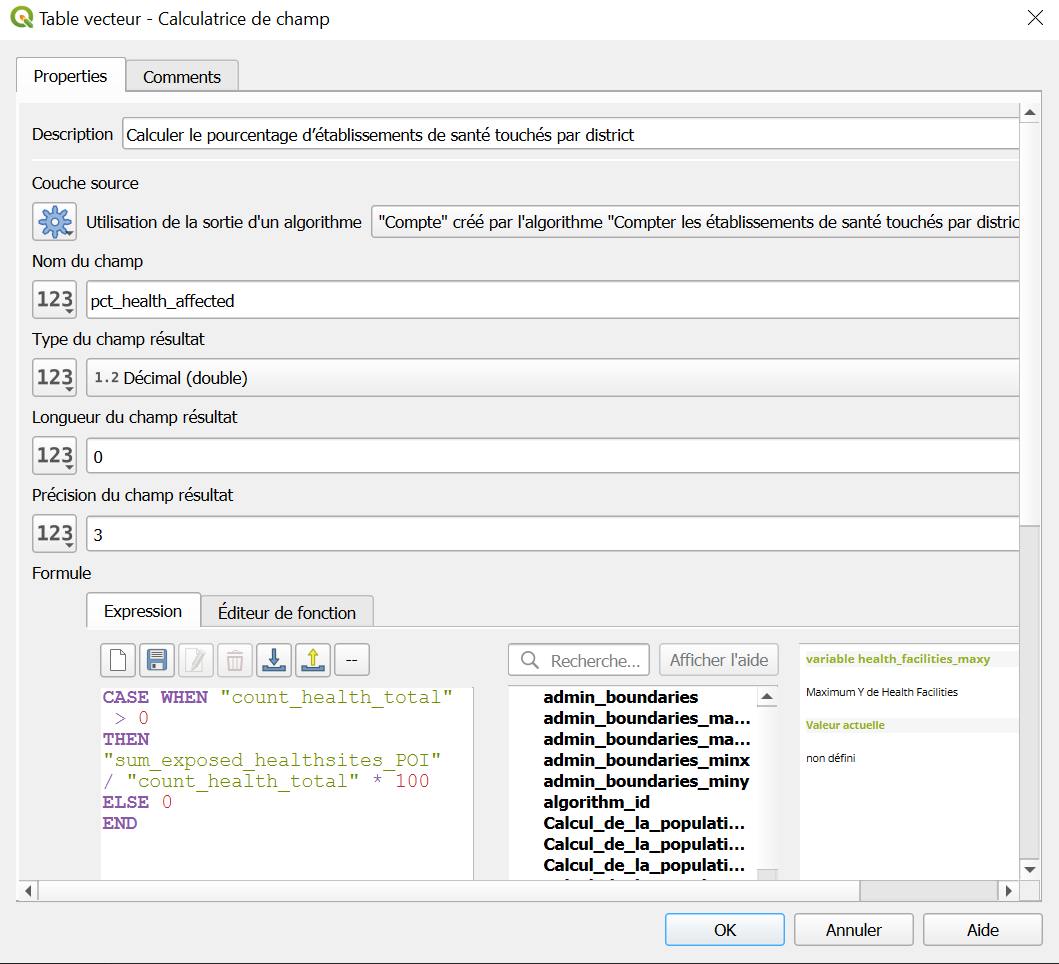Viewport: 1059px width, 964px height.
Task: Click the dialog's vertical scrollbar up arrow
Action: click(1029, 113)
